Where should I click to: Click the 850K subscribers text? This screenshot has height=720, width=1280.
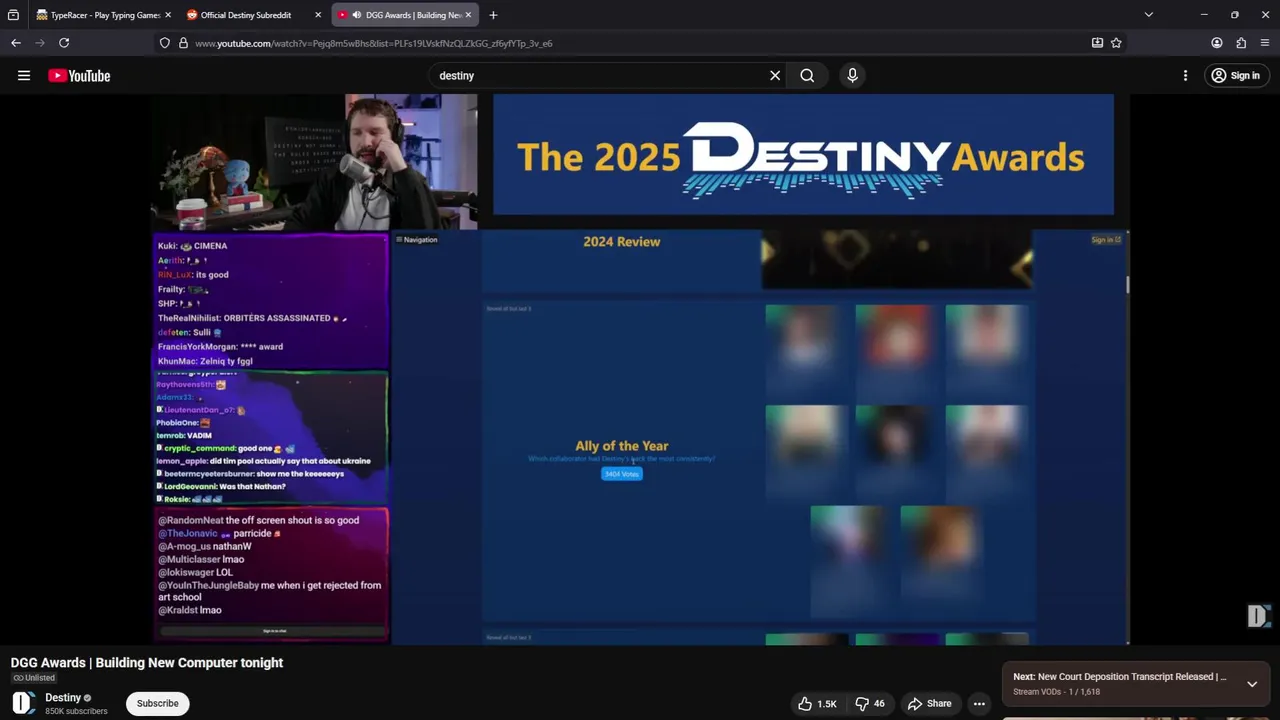[76, 711]
